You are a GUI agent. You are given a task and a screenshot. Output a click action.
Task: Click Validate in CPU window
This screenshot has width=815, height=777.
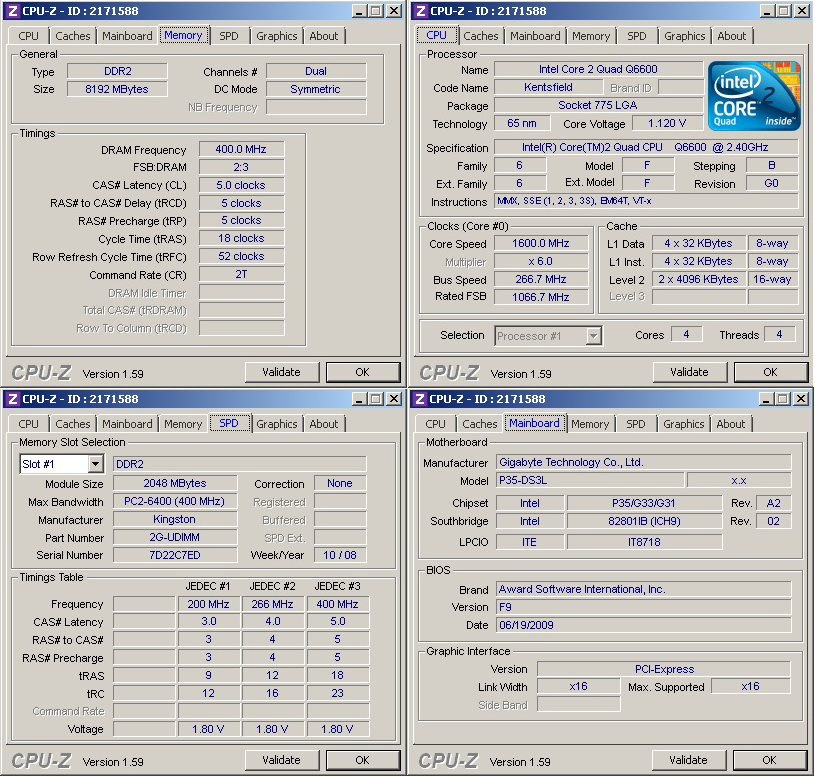689,372
